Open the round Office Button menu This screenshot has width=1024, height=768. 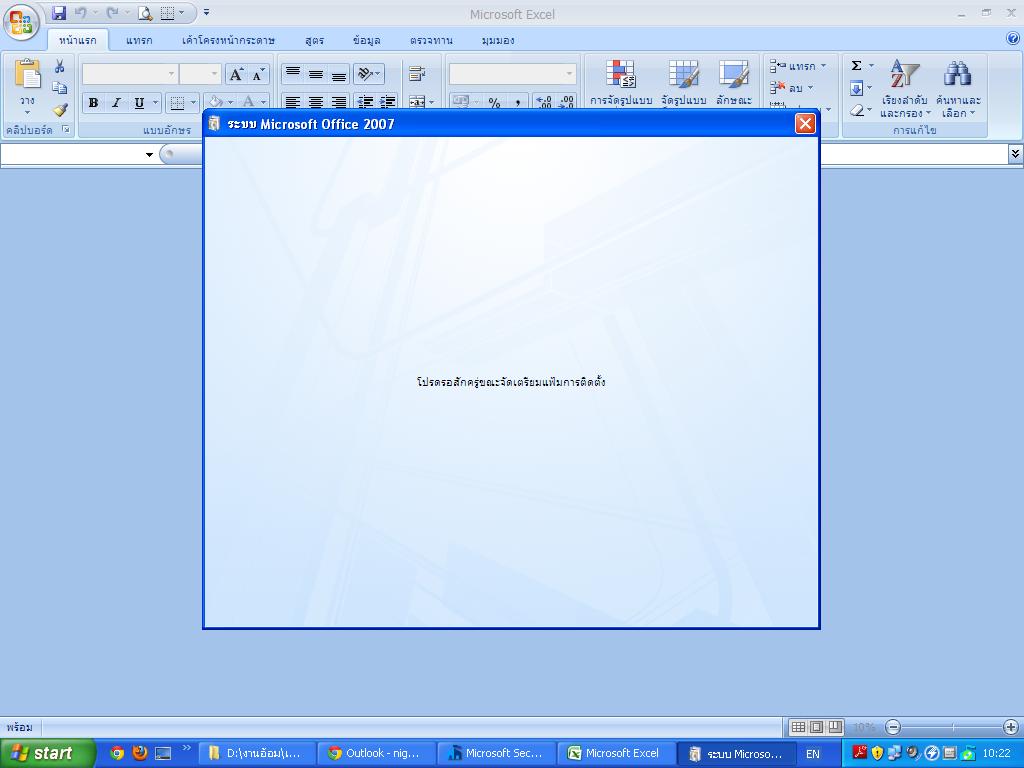(21, 22)
